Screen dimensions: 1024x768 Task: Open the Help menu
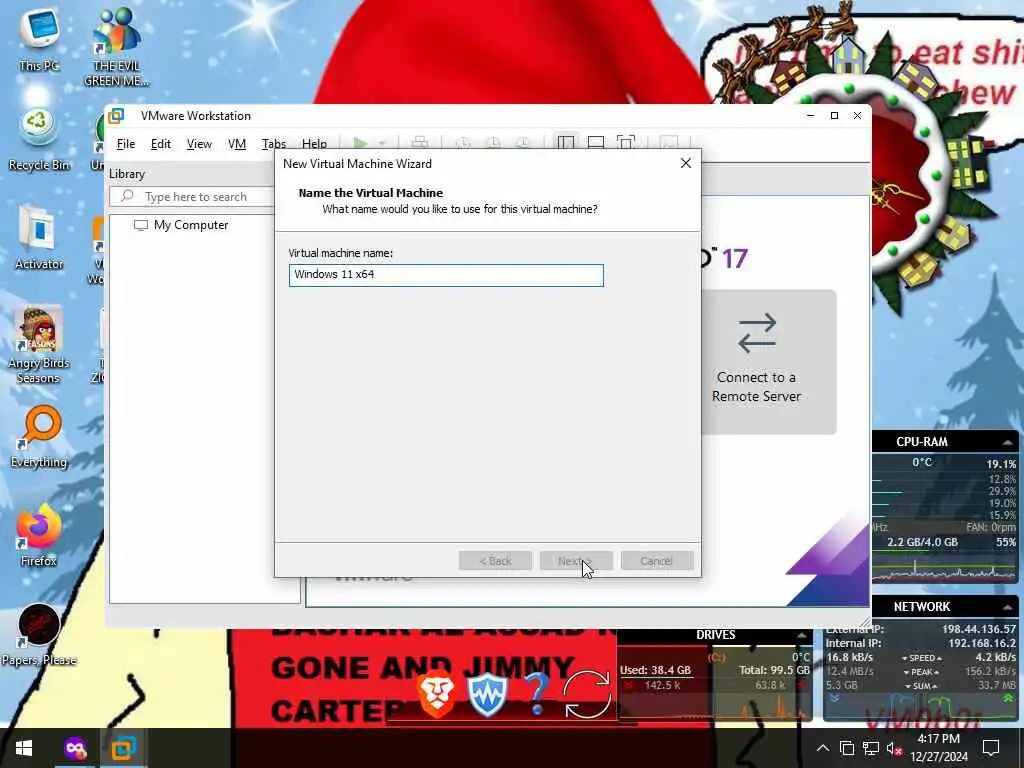(314, 144)
